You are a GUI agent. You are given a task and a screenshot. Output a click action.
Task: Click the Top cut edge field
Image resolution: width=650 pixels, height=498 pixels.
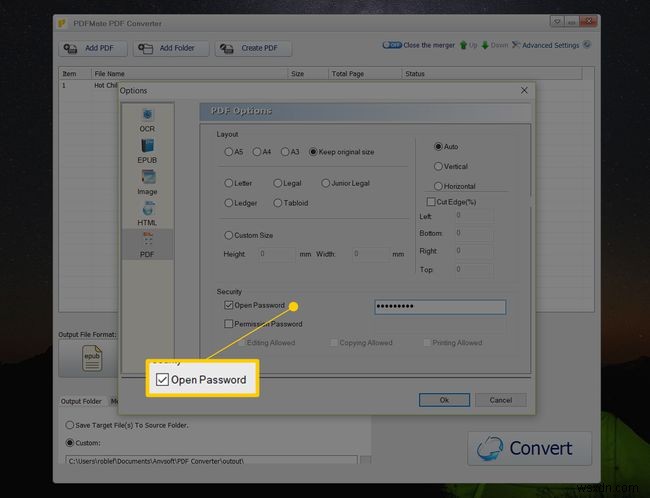coord(475,270)
